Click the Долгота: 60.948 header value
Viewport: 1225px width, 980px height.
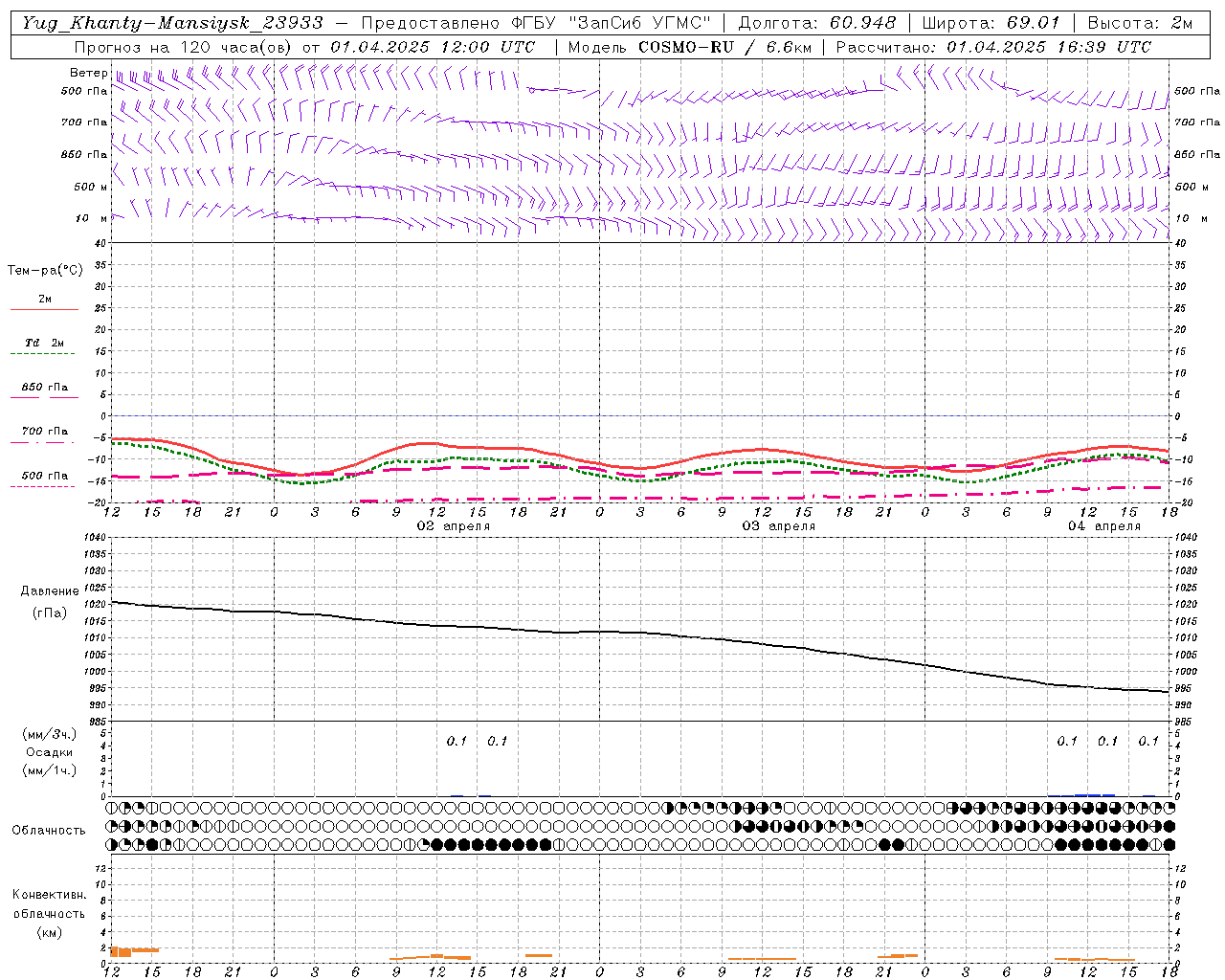817,23
